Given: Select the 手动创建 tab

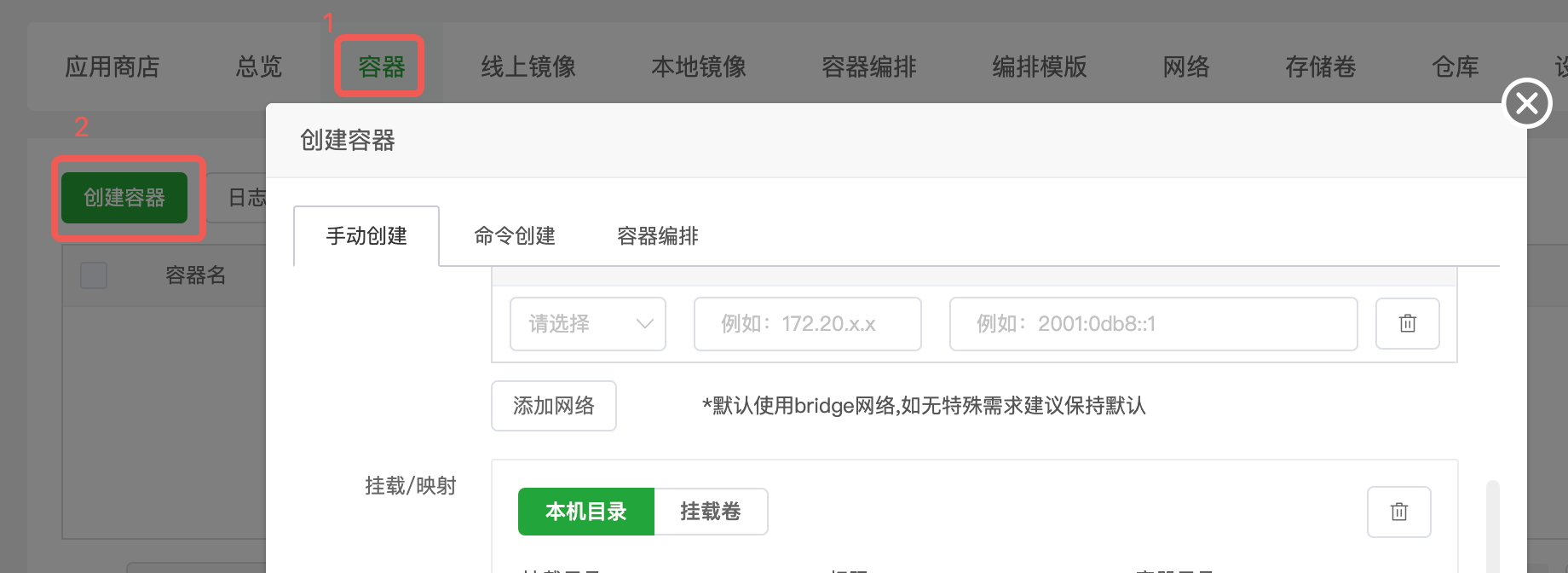Looking at the screenshot, I should click(366, 236).
